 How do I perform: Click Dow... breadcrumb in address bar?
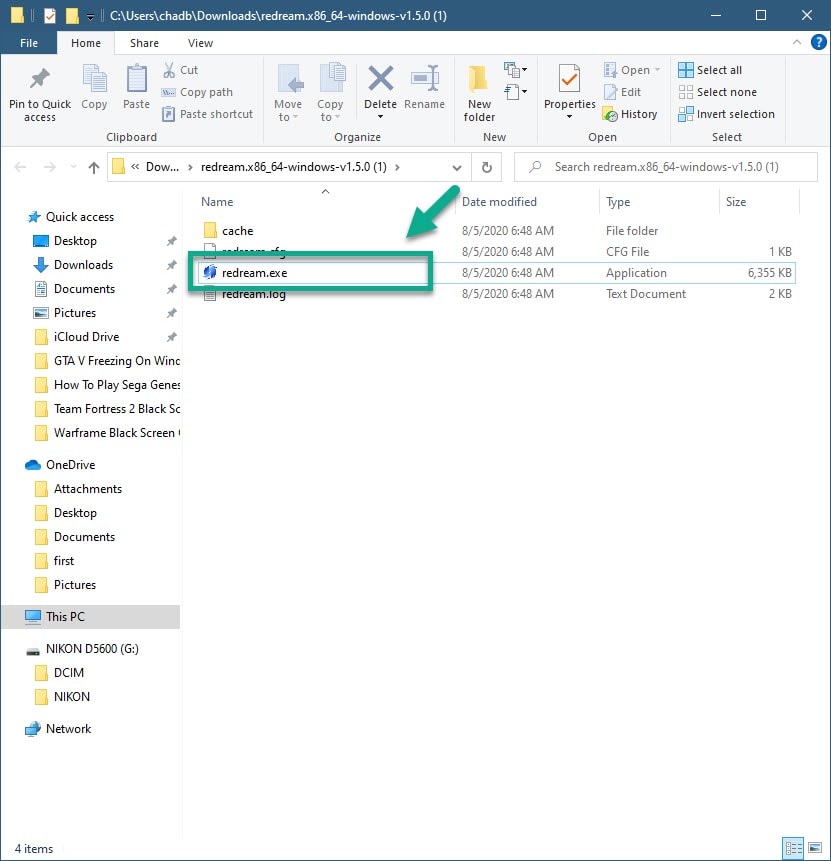click(162, 167)
